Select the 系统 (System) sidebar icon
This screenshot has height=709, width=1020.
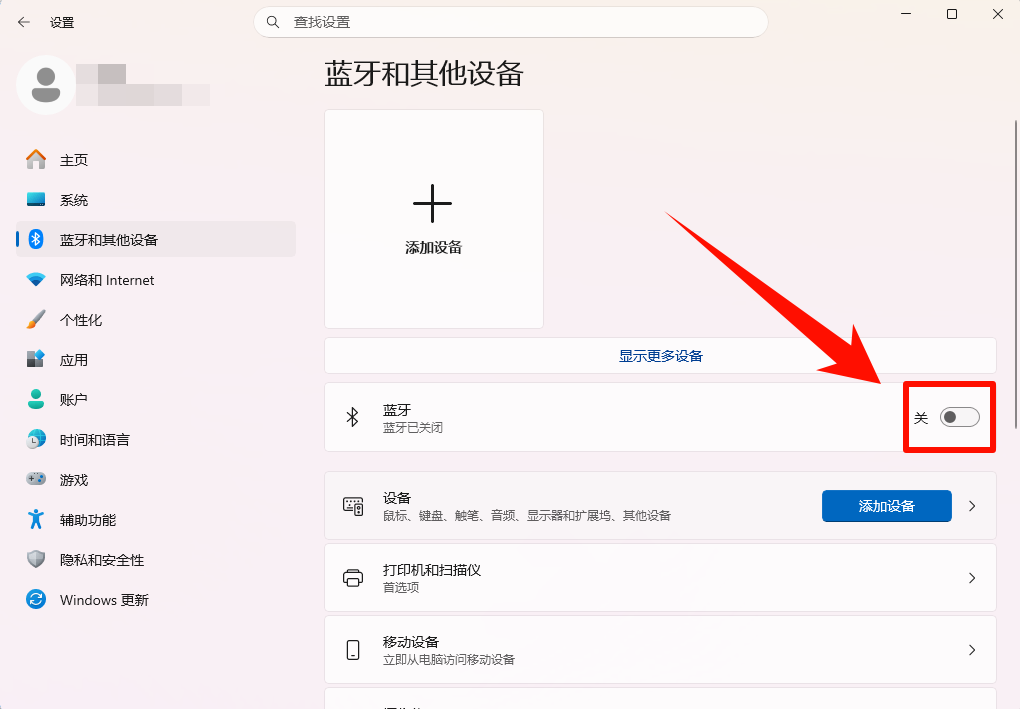click(x=34, y=199)
